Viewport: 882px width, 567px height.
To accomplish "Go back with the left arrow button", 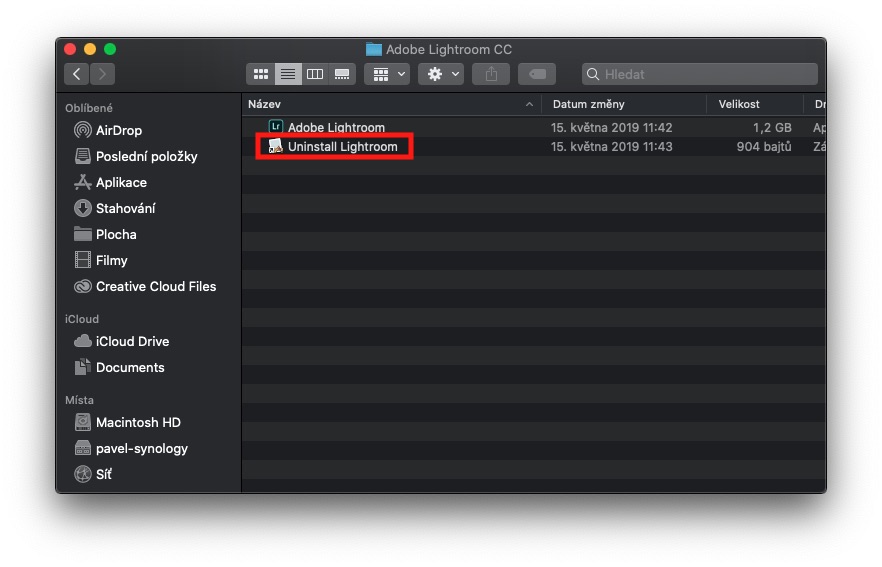I will tap(76, 74).
